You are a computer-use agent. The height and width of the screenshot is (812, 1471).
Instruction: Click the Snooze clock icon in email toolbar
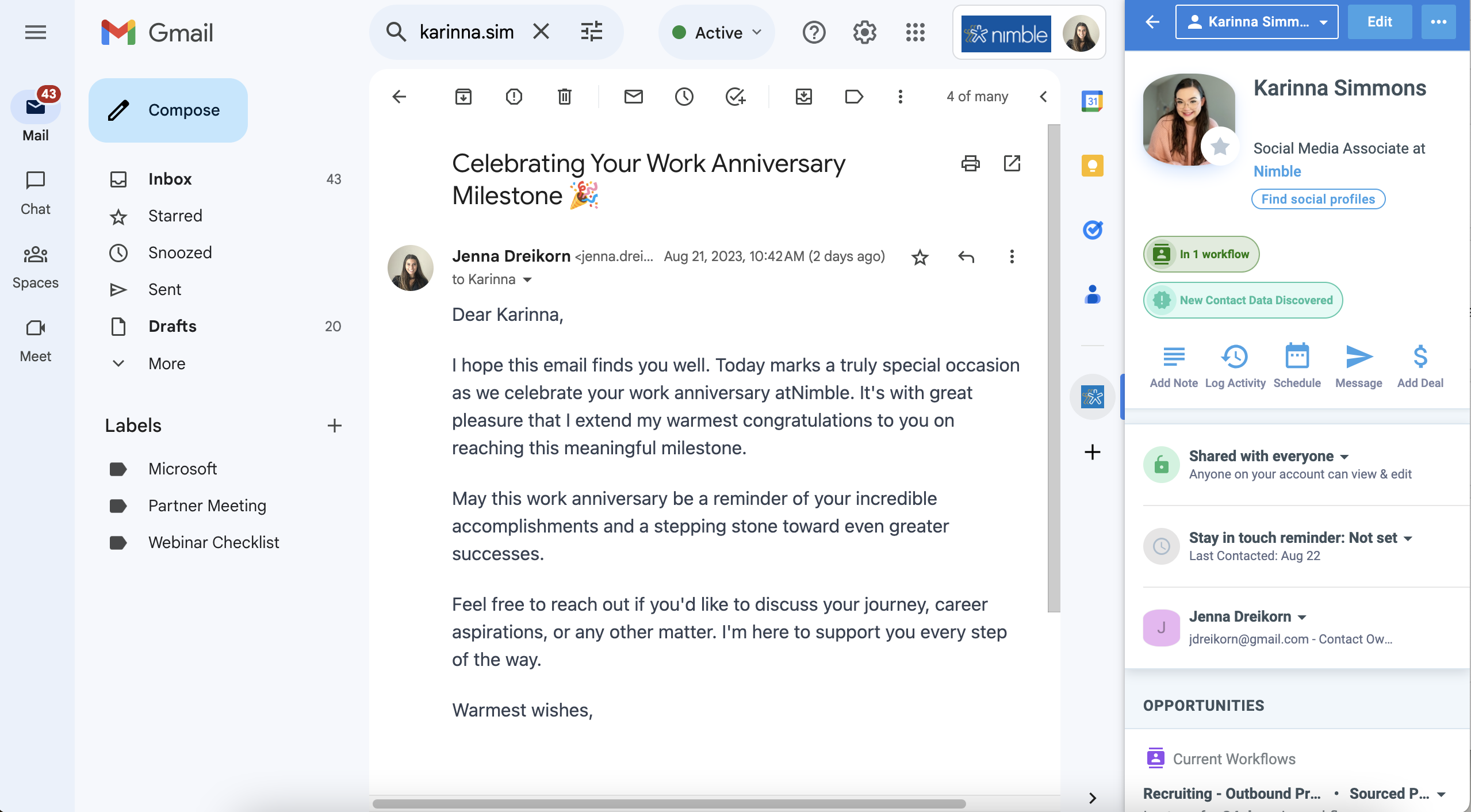click(684, 97)
